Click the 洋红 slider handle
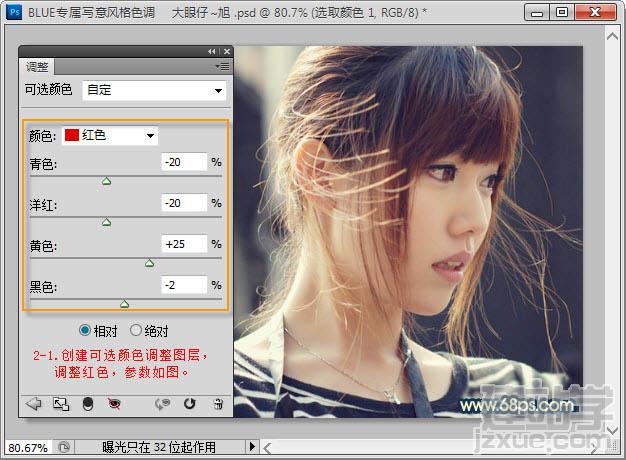The height and width of the screenshot is (460, 626). coord(106,222)
